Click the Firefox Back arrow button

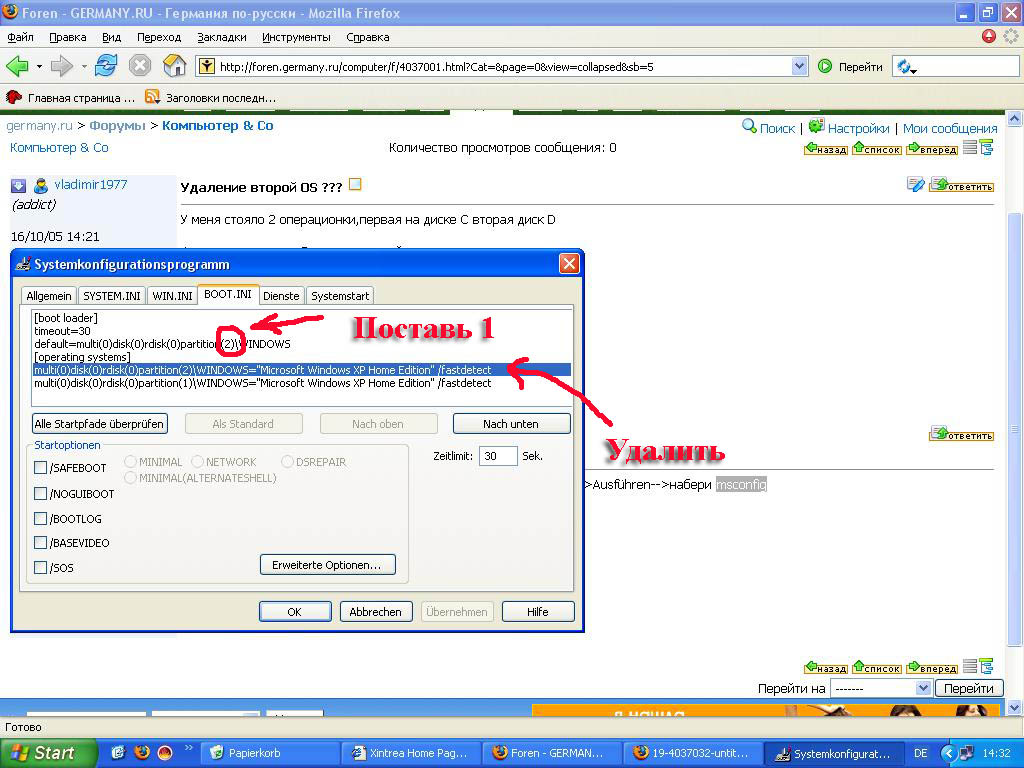(x=17, y=66)
